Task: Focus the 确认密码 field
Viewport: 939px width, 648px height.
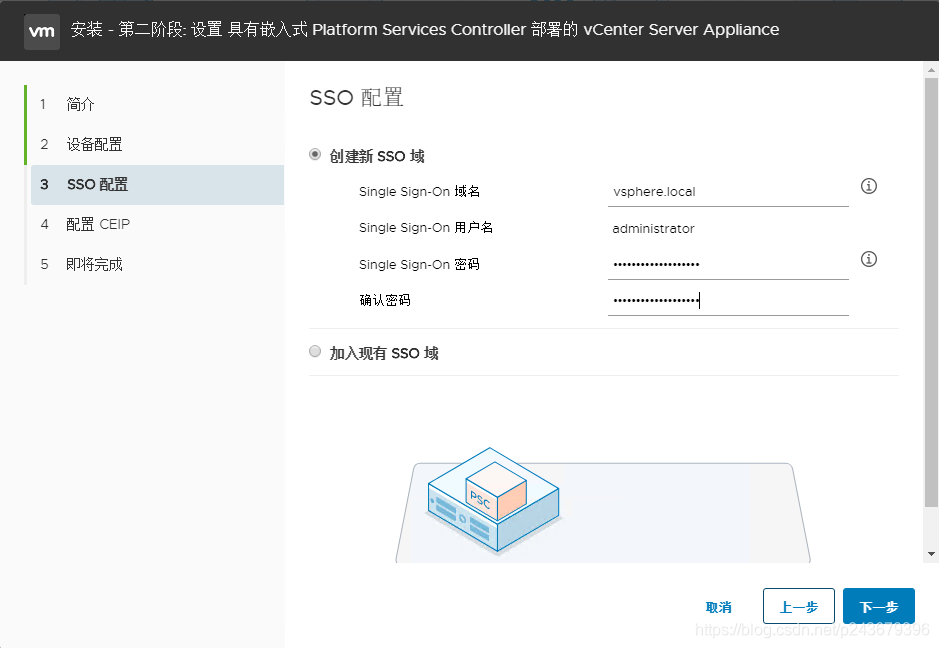Action: pyautogui.click(x=728, y=301)
